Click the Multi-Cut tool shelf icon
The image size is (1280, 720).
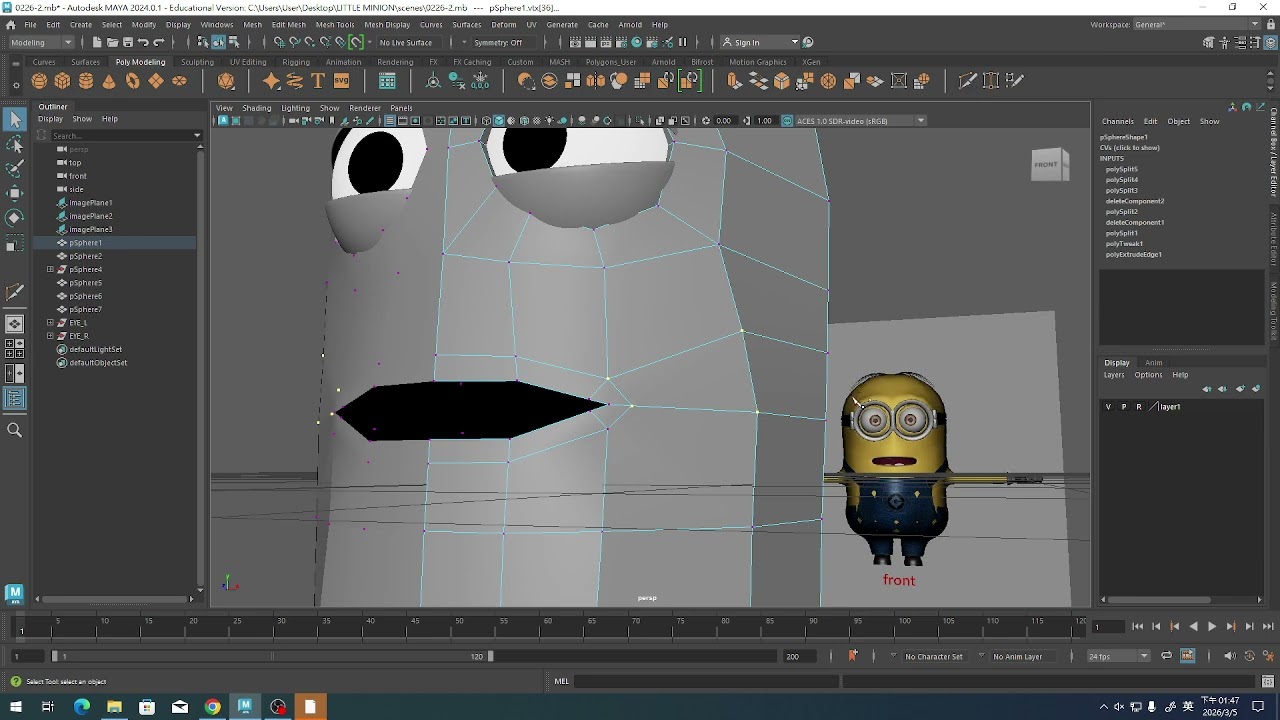coord(966,81)
